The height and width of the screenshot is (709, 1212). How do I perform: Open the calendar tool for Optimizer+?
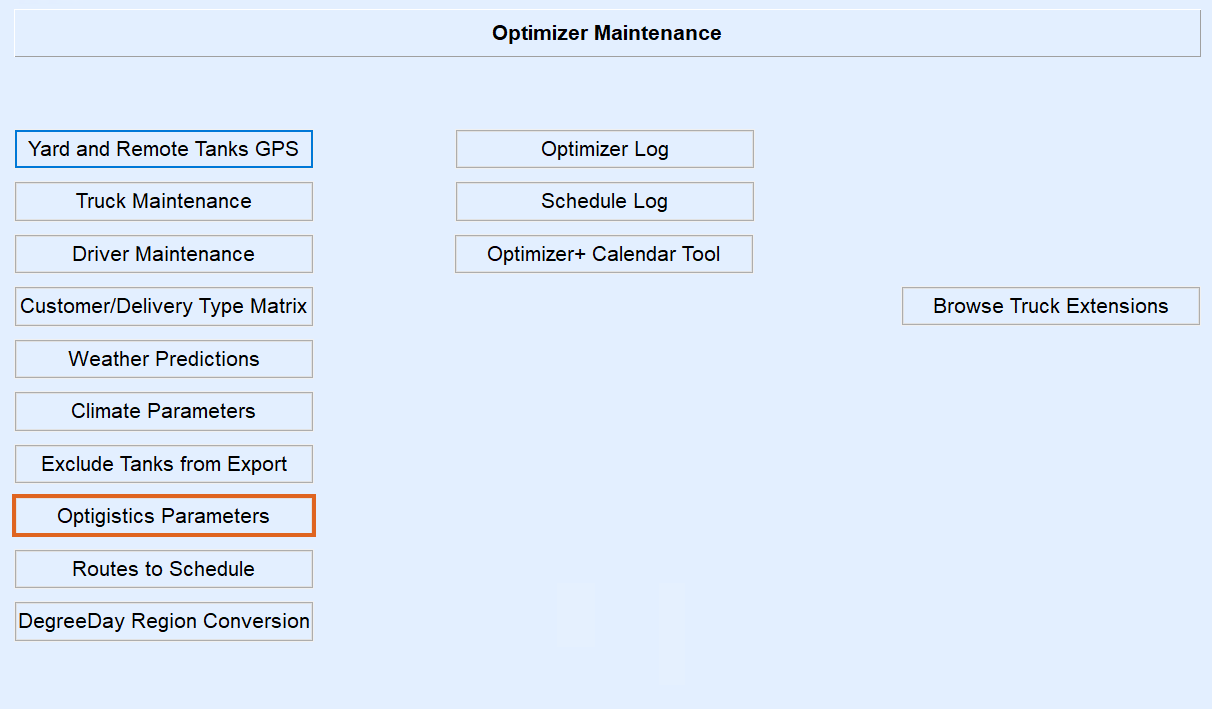coord(604,254)
